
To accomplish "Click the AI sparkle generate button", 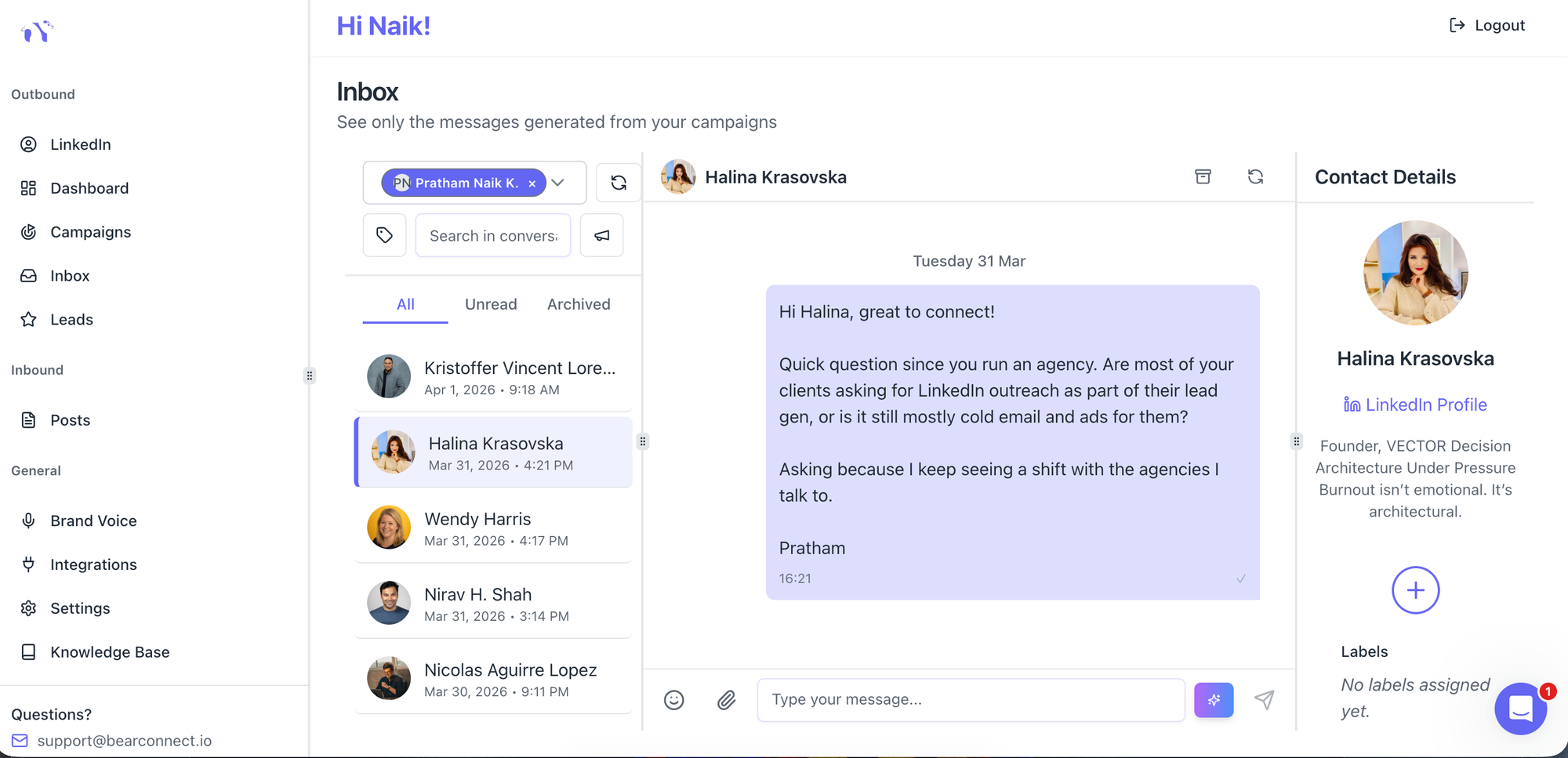I will (1214, 700).
